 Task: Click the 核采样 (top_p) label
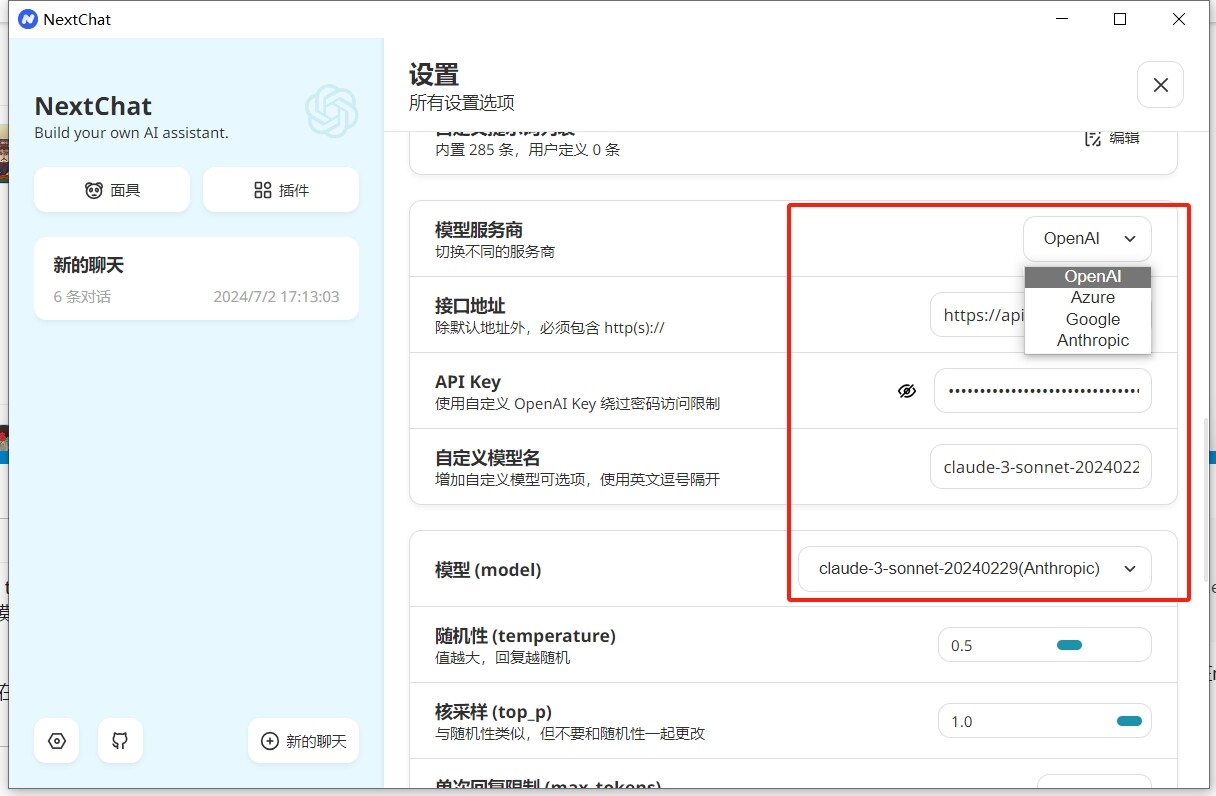493,712
